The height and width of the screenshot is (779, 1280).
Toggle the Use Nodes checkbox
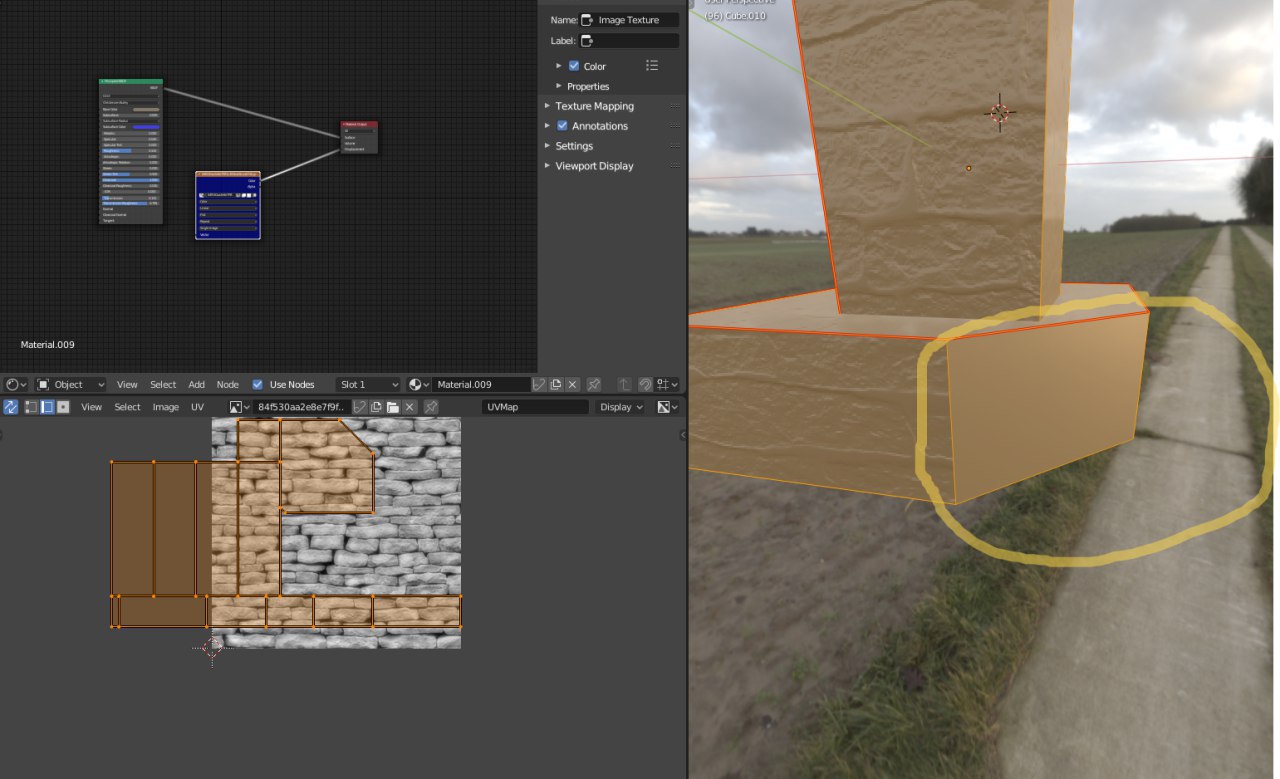coord(258,384)
